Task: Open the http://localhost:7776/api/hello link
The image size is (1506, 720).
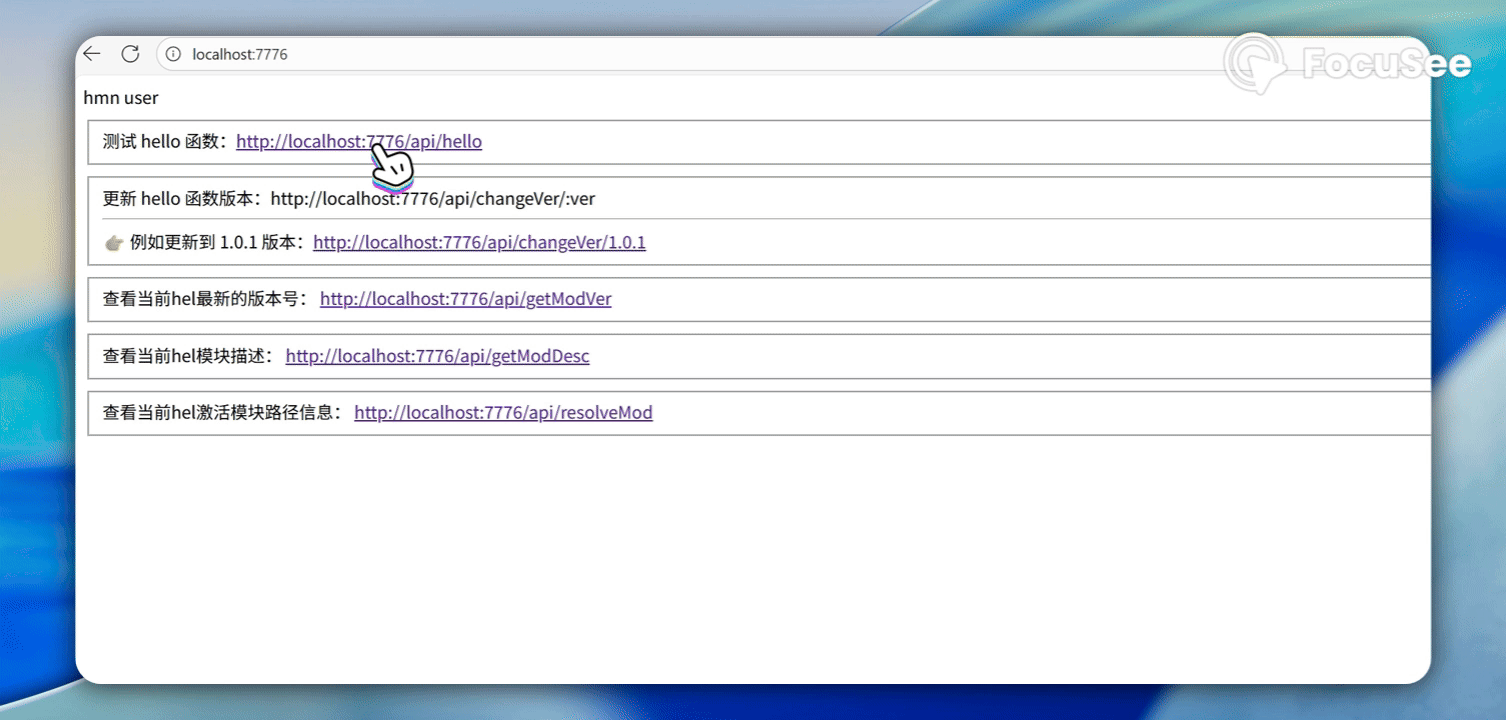Action: pyautogui.click(x=359, y=142)
